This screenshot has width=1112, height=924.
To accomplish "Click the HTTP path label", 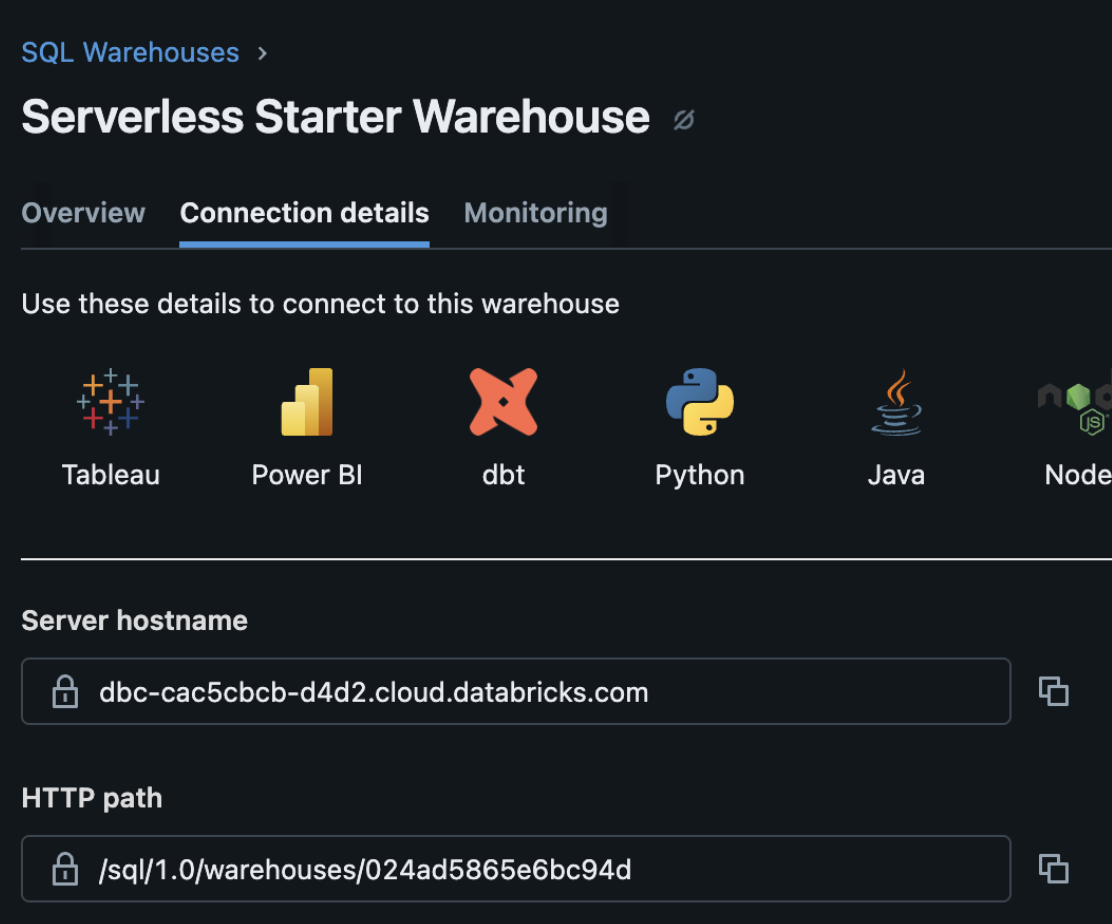I will pyautogui.click(x=91, y=798).
